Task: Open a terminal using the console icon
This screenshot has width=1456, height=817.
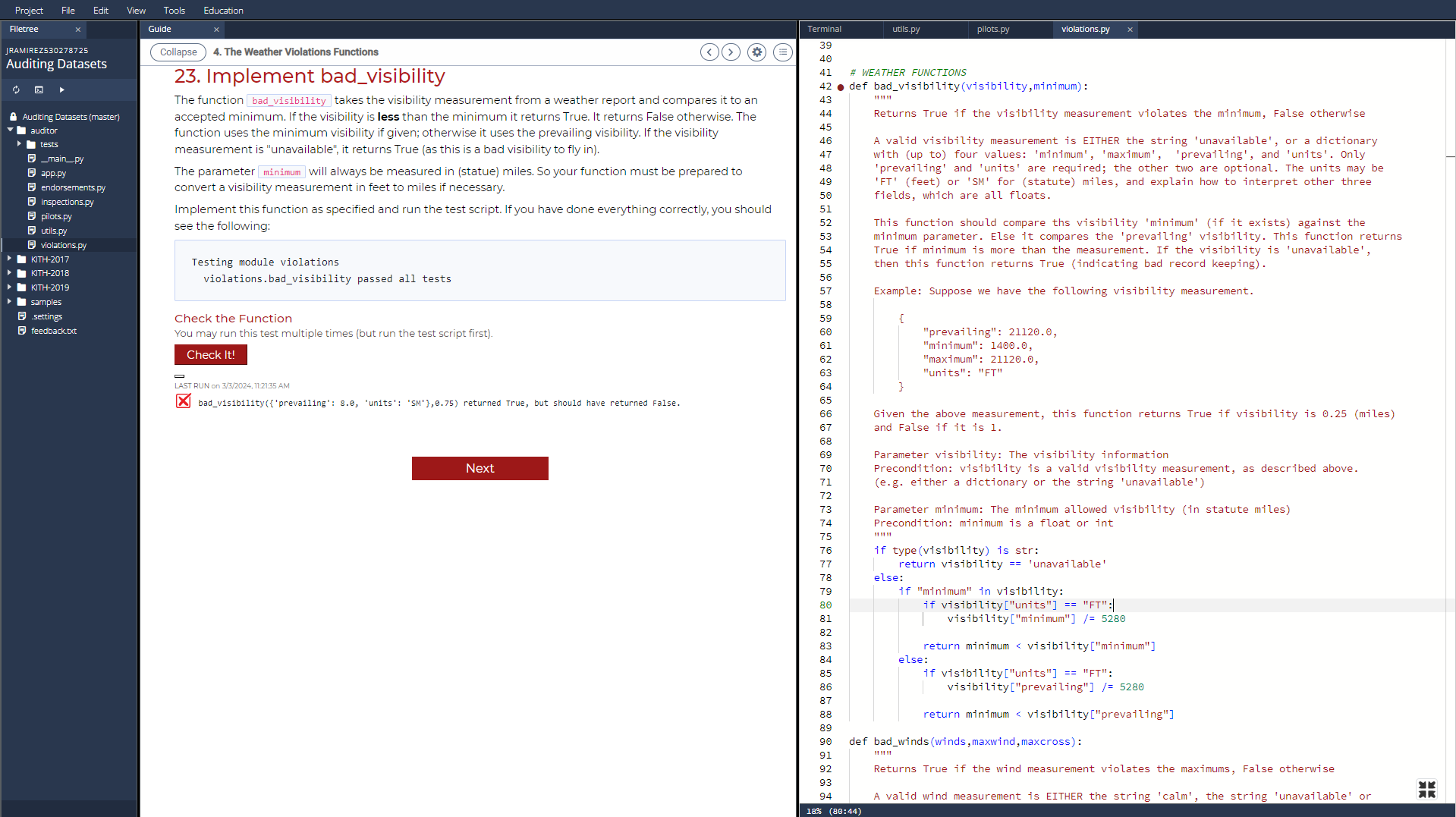Action: [x=39, y=90]
